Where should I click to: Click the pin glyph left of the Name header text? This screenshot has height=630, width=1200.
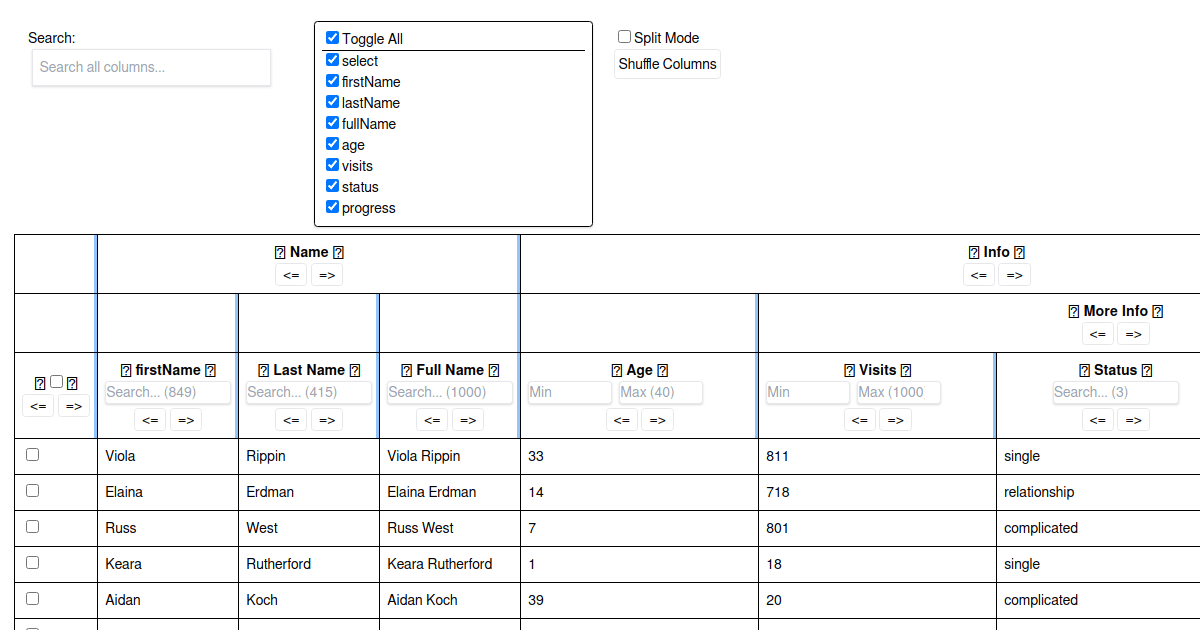pyautogui.click(x=281, y=251)
